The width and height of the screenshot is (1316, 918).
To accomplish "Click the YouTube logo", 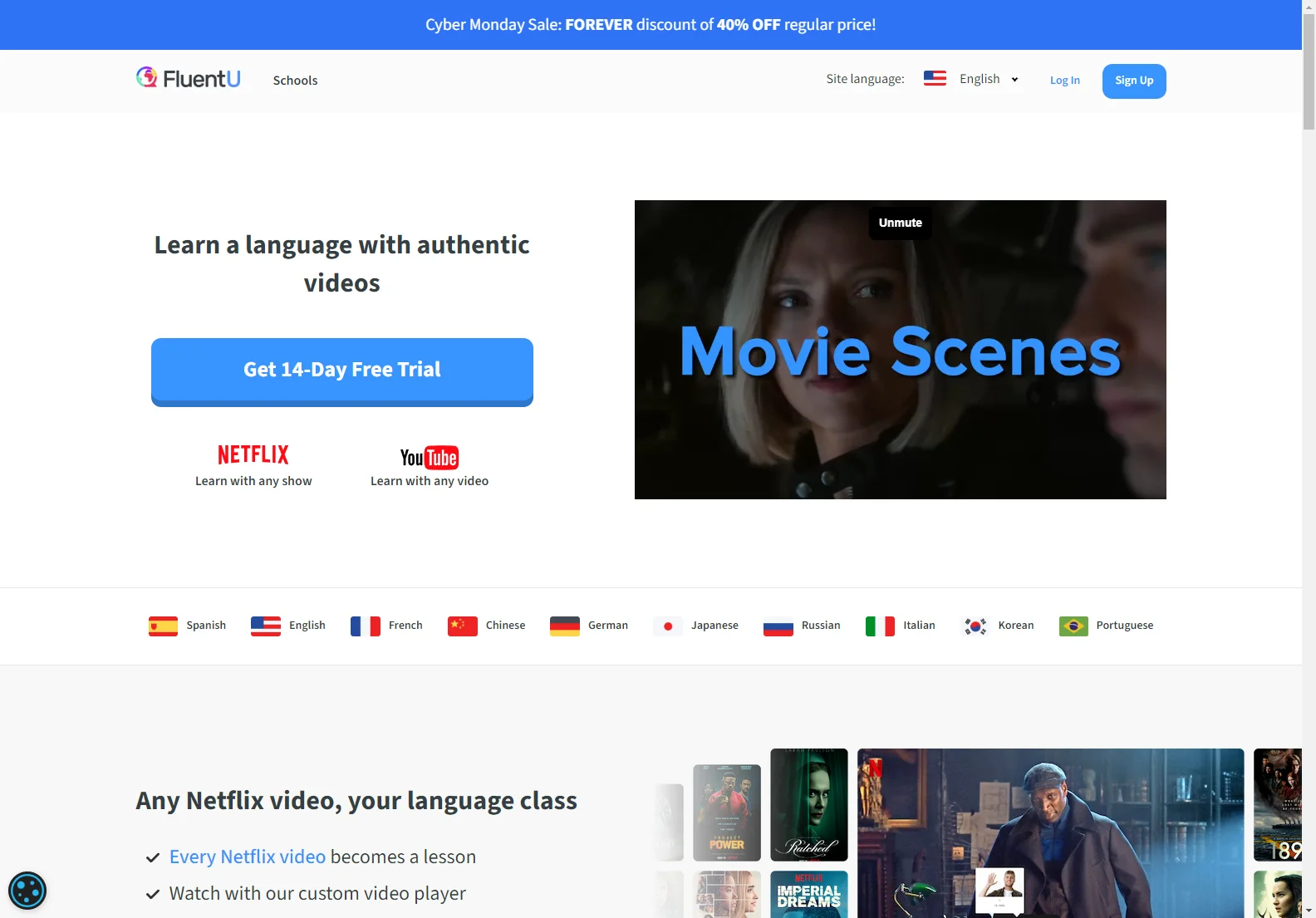I will [430, 458].
